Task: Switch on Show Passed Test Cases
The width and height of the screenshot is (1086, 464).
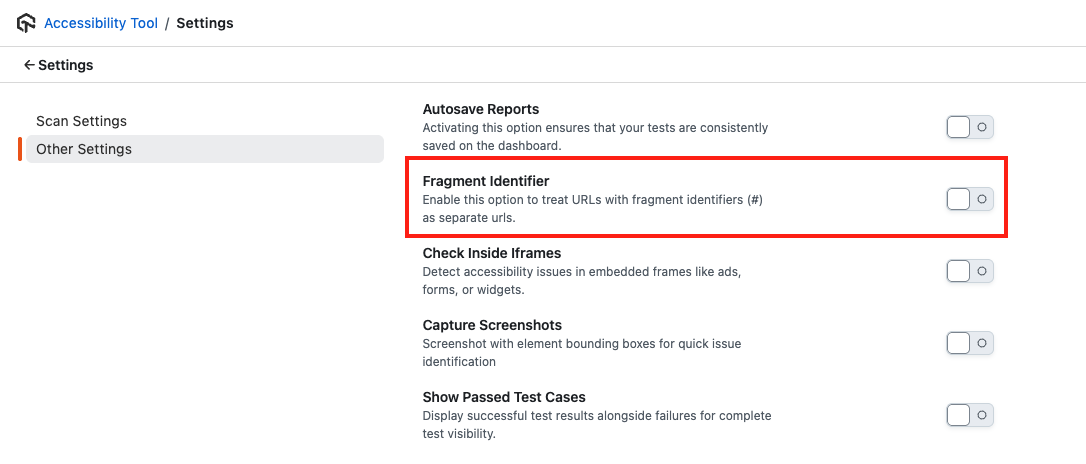Action: pyautogui.click(x=969, y=415)
